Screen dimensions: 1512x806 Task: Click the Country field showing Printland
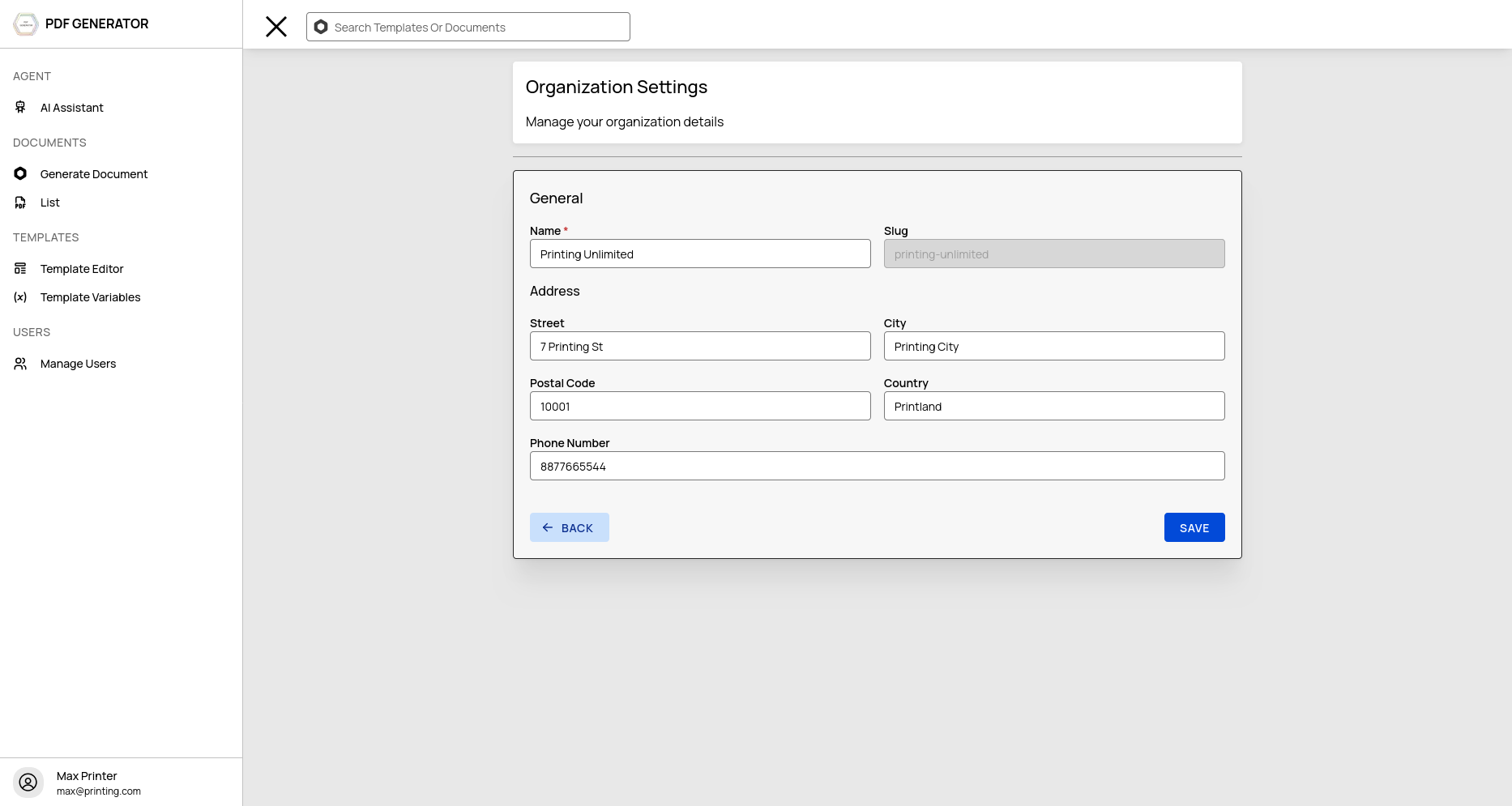point(1054,406)
